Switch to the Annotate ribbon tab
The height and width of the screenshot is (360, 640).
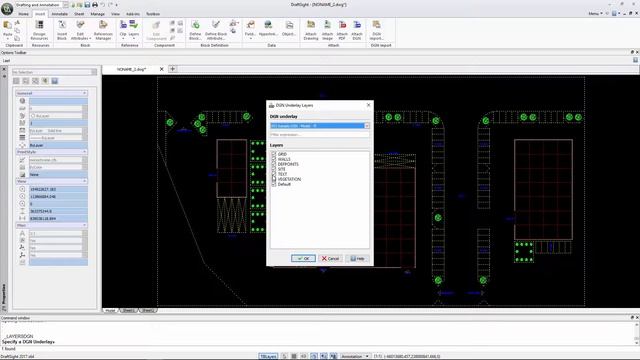[60, 14]
